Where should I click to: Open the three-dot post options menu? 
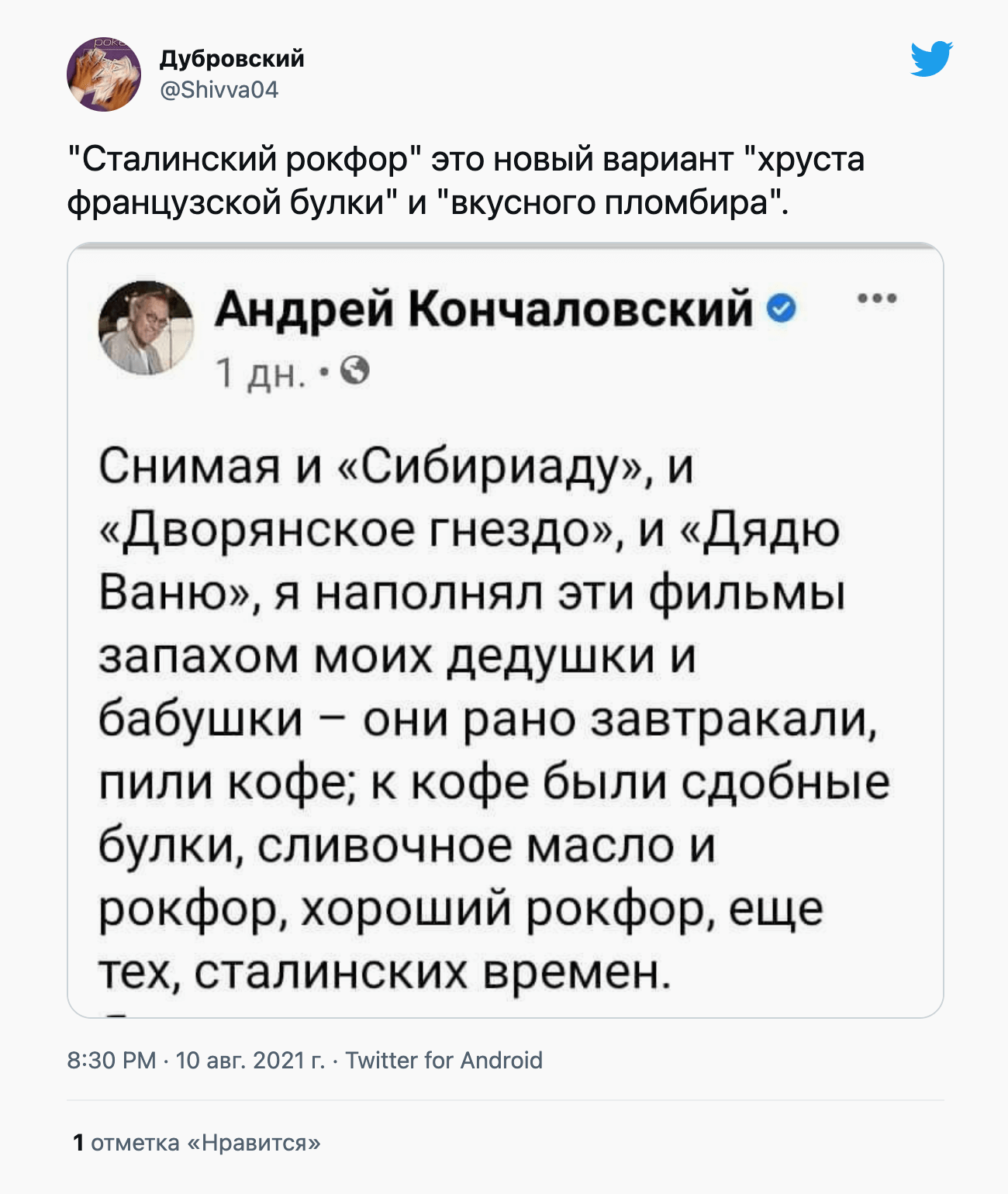(877, 298)
